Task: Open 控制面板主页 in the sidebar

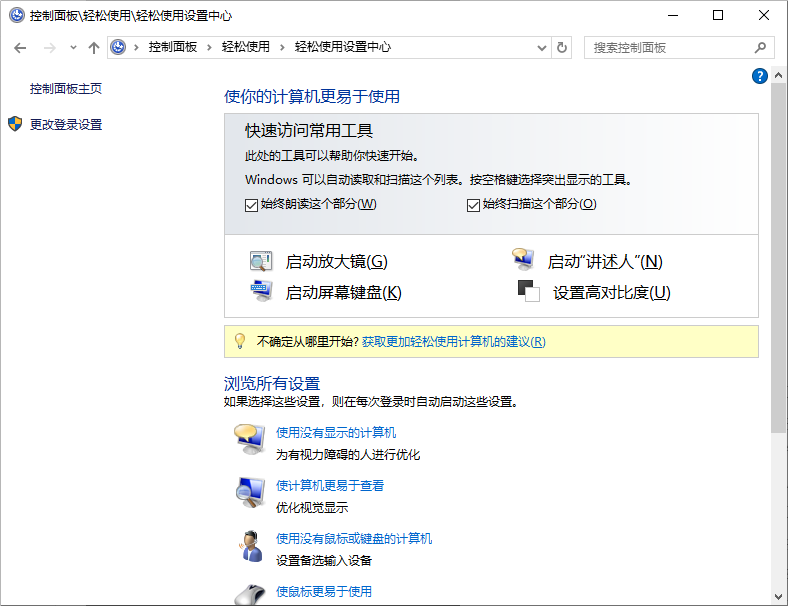Action: 66,89
